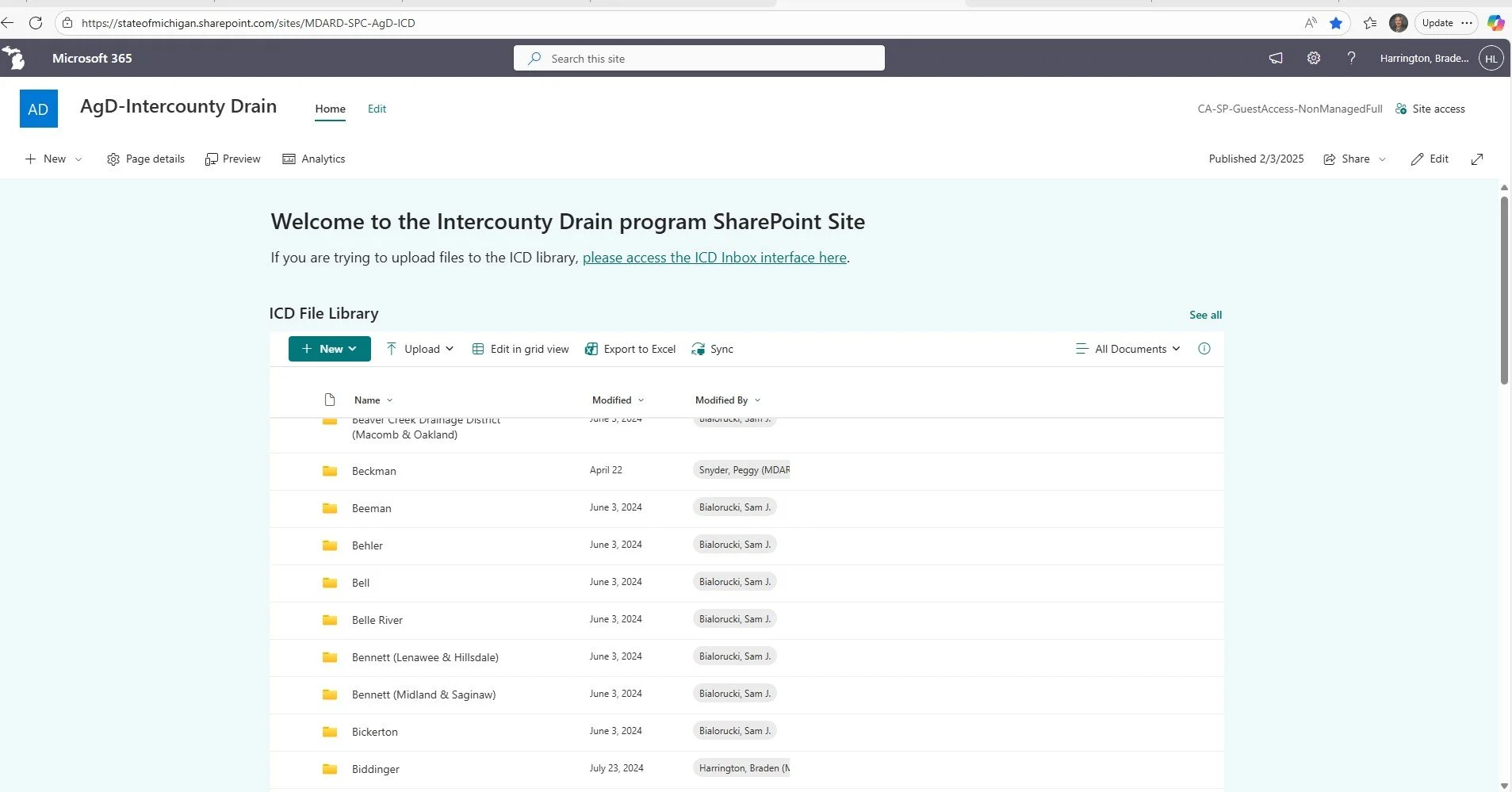Select the Bell folder row
This screenshot has width=1512, height=792.
click(360, 583)
